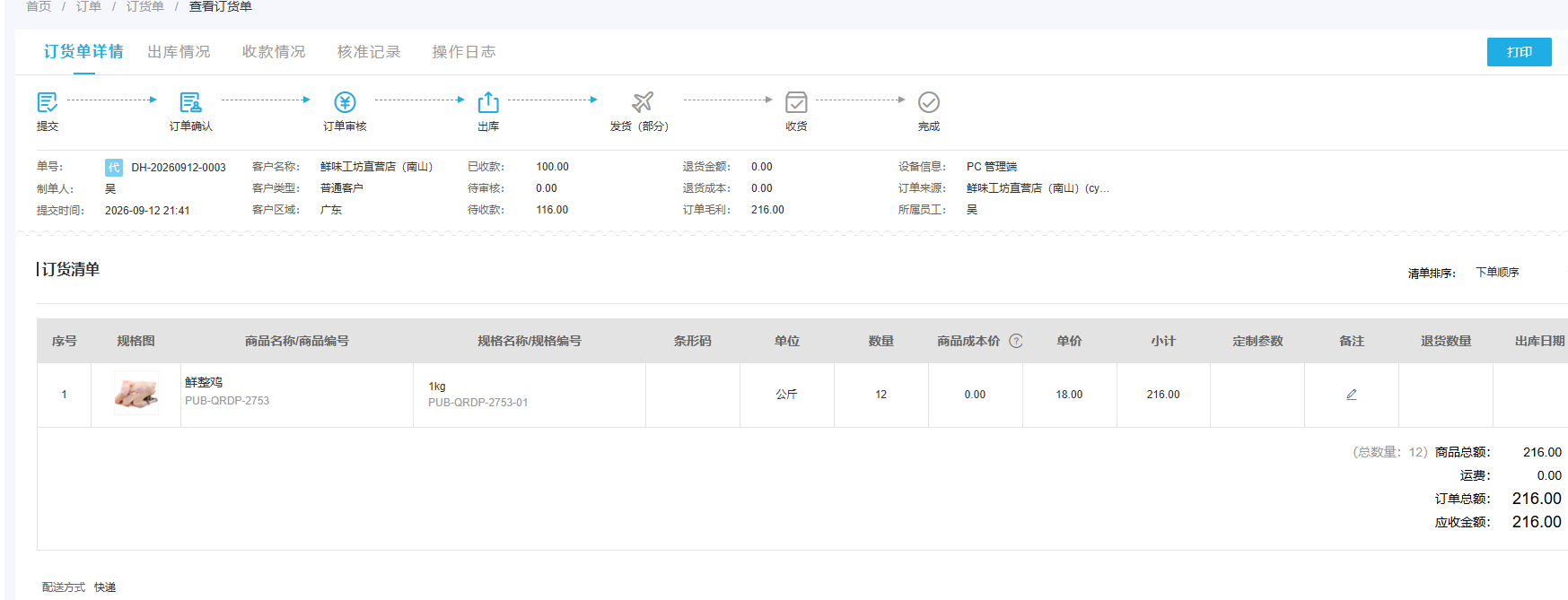The image size is (1568, 600).
Task: Switch to the 出库情况 tab
Action: (x=179, y=52)
